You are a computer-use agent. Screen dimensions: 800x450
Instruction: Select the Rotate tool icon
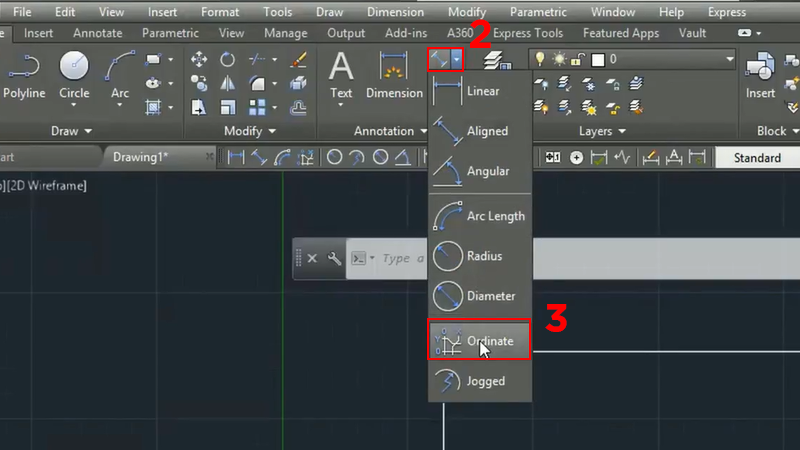[228, 59]
